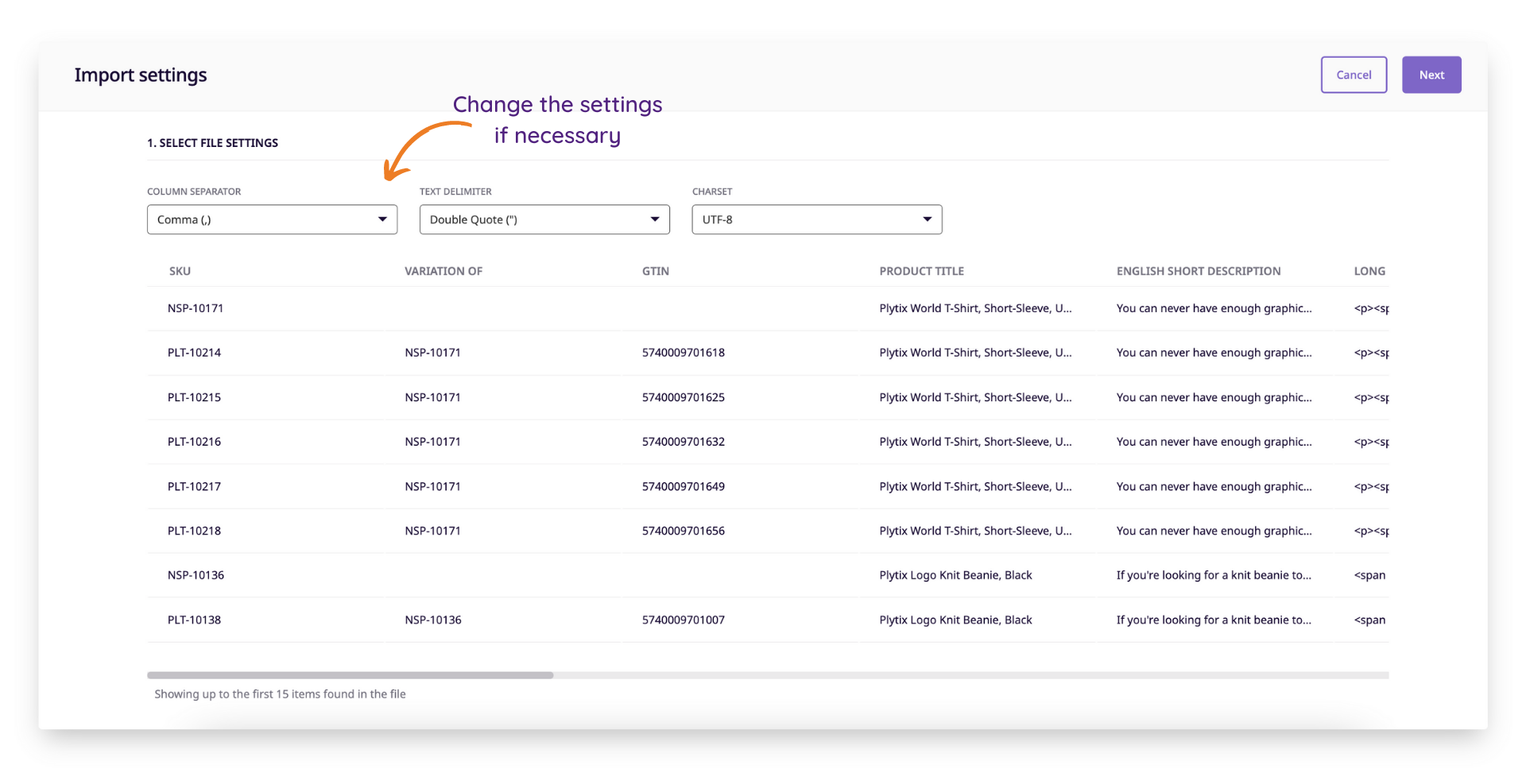Expand the Text Delimiter dropdown
The width and height of the screenshot is (1526, 784).
(544, 219)
